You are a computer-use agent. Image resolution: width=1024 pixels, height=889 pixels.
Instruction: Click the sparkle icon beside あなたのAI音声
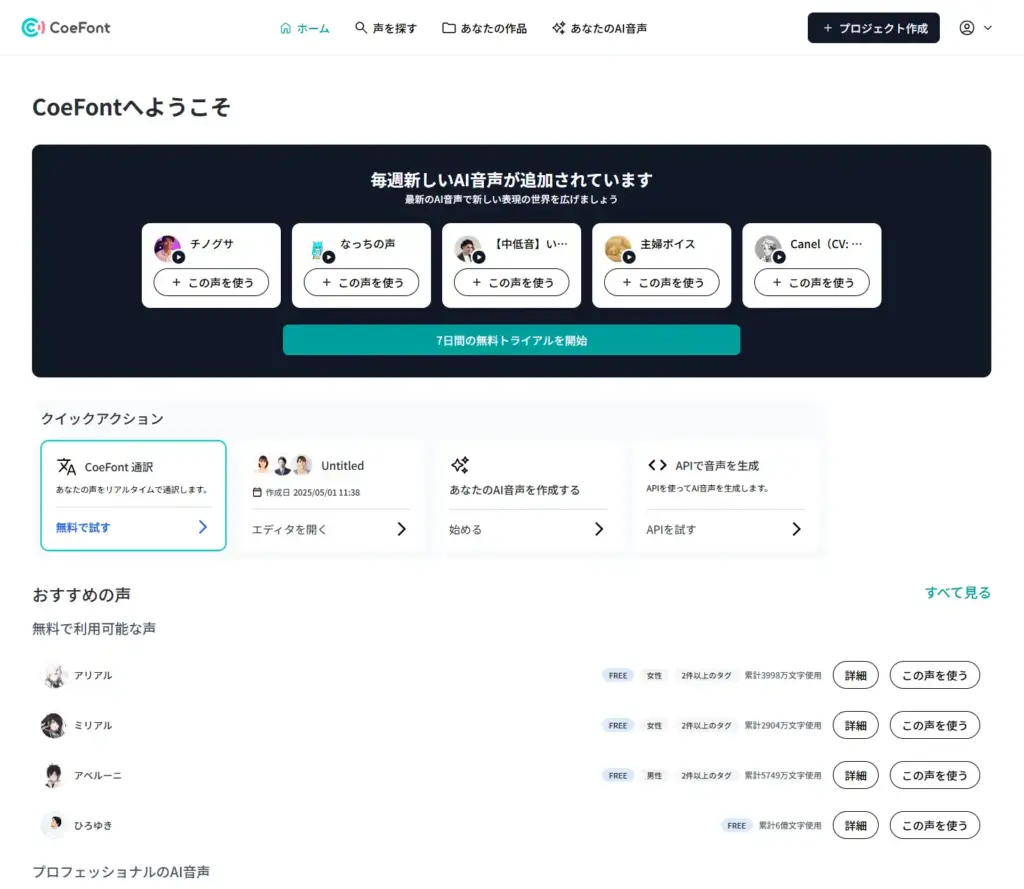(x=558, y=27)
